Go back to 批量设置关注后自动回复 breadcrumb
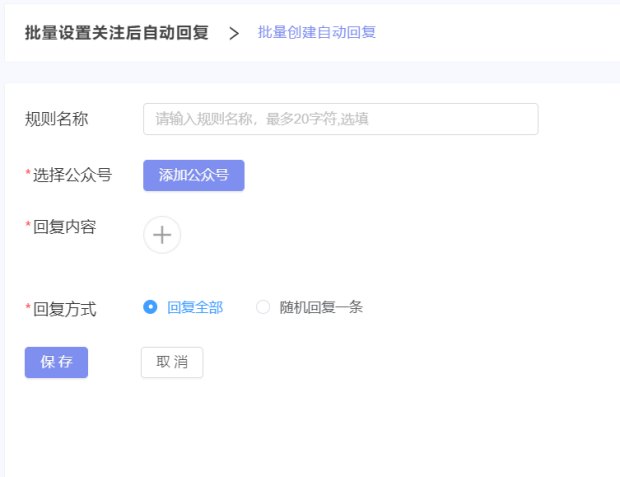Image resolution: width=620 pixels, height=477 pixels. click(x=117, y=32)
